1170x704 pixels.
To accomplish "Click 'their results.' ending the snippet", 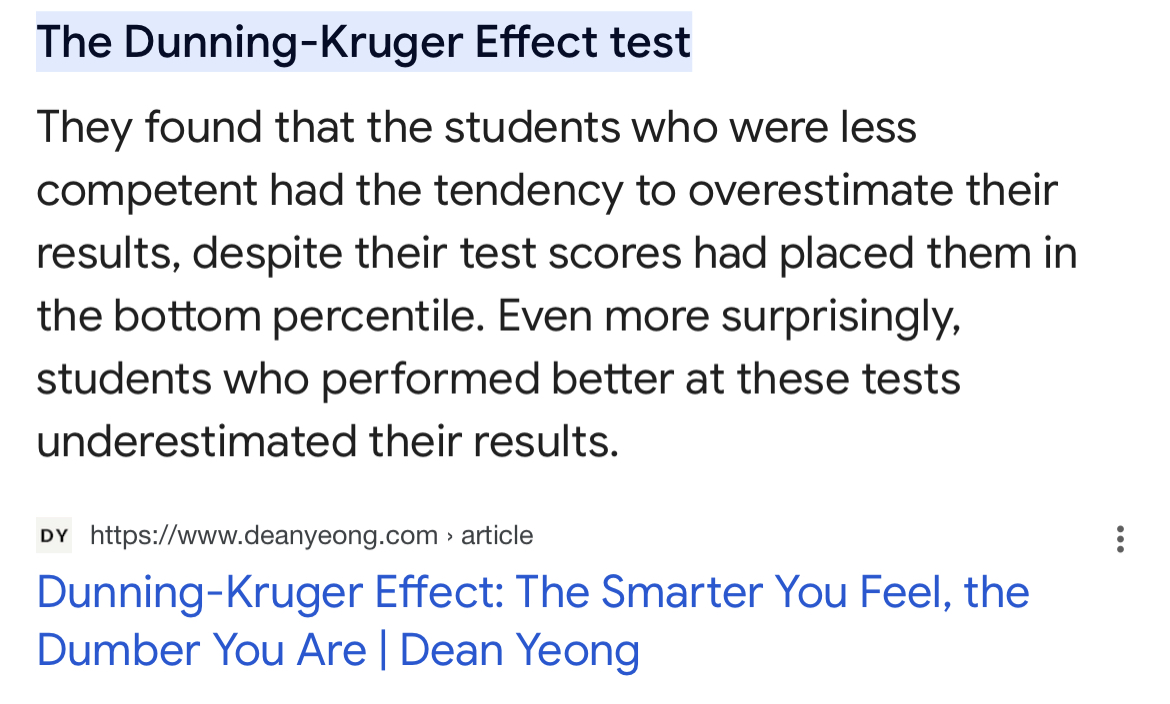I will point(494,440).
